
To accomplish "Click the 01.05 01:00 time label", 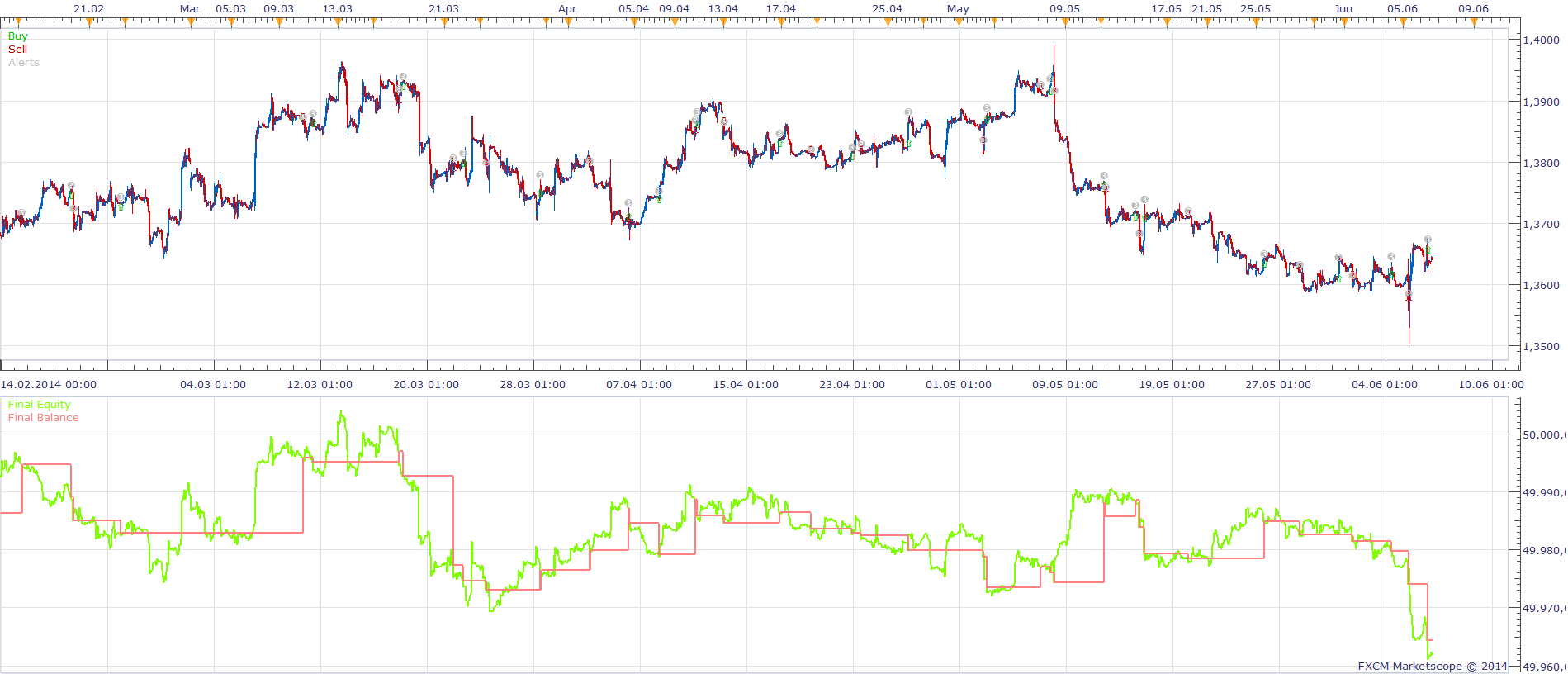I will (959, 385).
